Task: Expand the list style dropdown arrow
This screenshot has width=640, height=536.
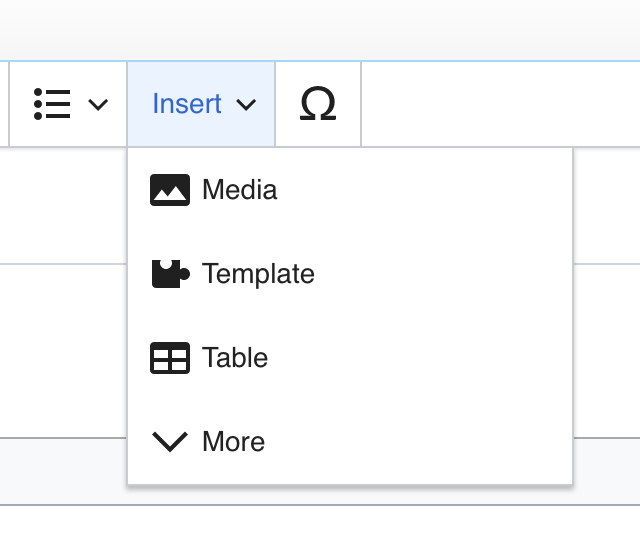Action: point(98,105)
